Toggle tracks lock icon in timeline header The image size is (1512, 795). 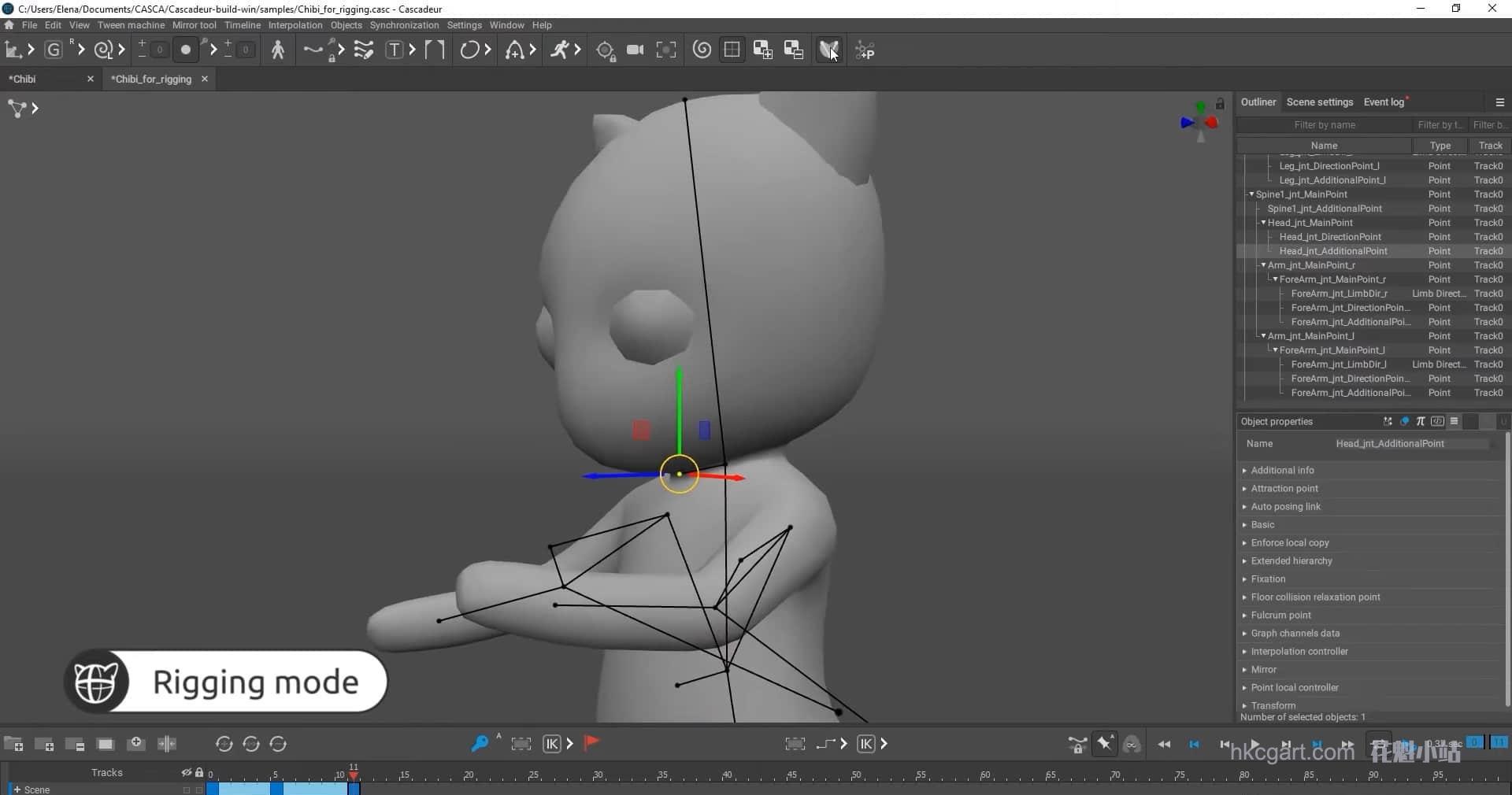(199, 773)
